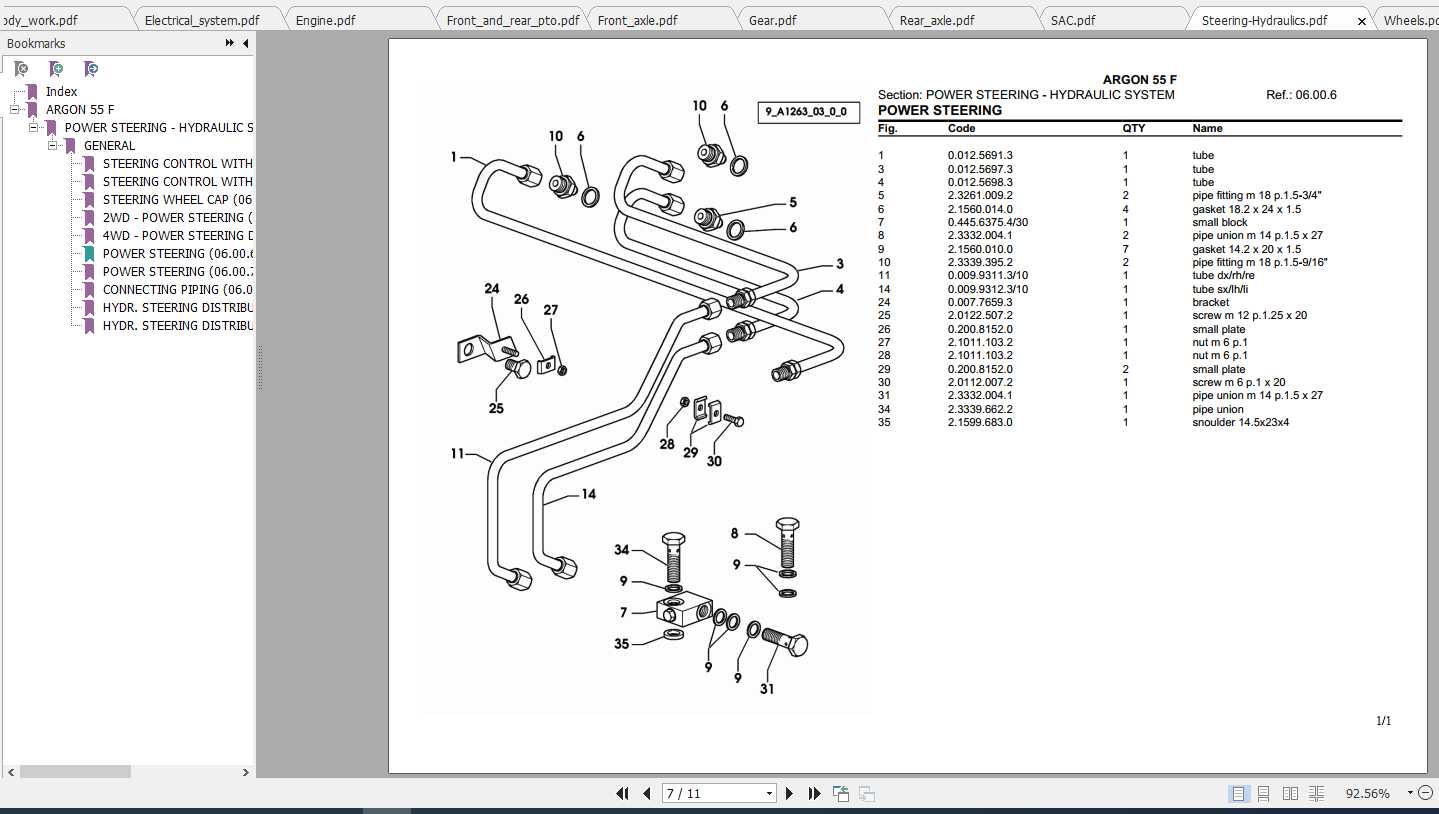
Task: Click the previous view history icon
Action: (x=840, y=793)
